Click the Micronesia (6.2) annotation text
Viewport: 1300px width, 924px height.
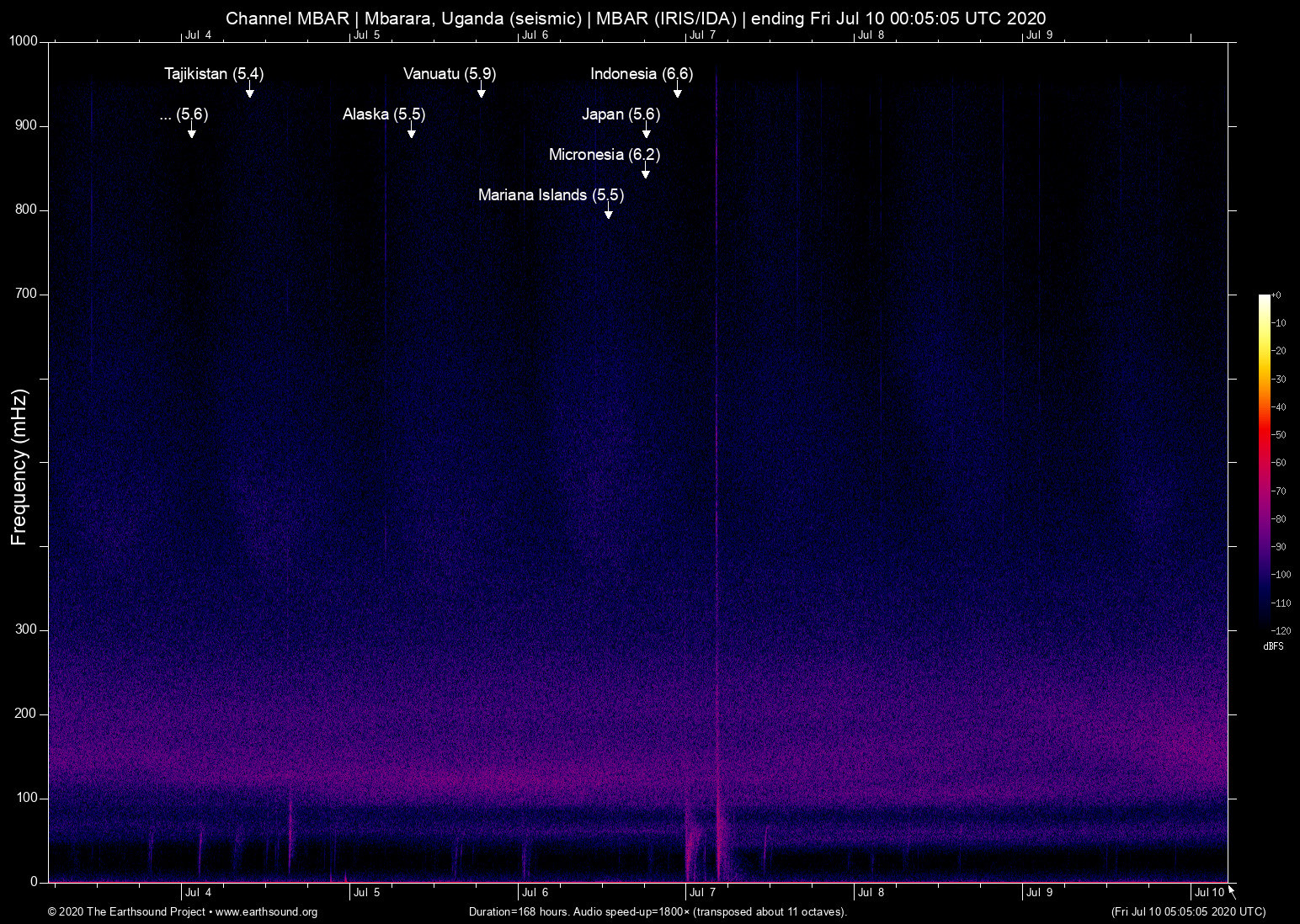604,155
